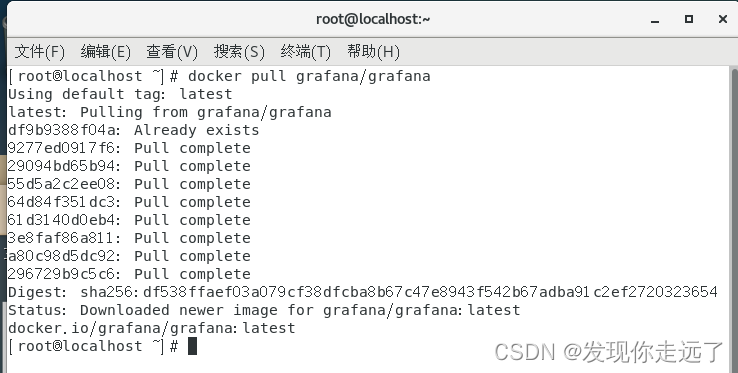738x373 pixels.
Task: Close the root@localhost terminal window
Action: tap(723, 19)
